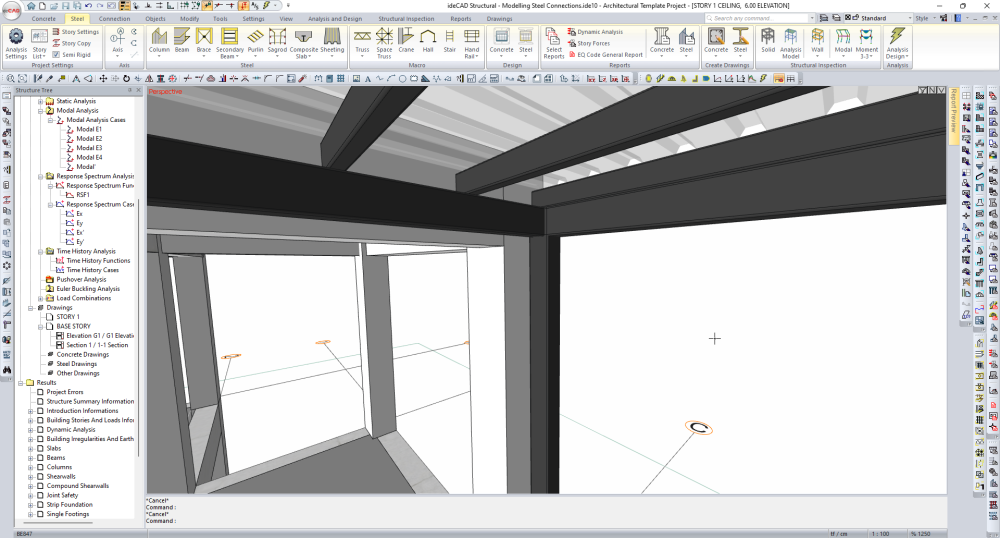The width and height of the screenshot is (1000, 538).
Task: Choose the Purlin tool
Action: point(257,41)
